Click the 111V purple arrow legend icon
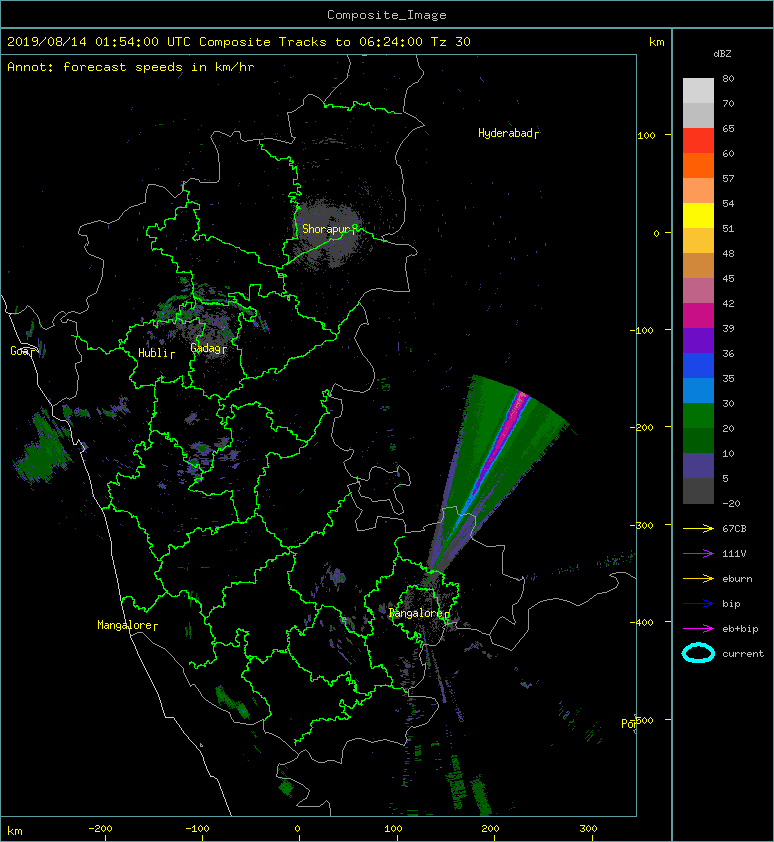Viewport: 774px width, 842px height. (698, 554)
